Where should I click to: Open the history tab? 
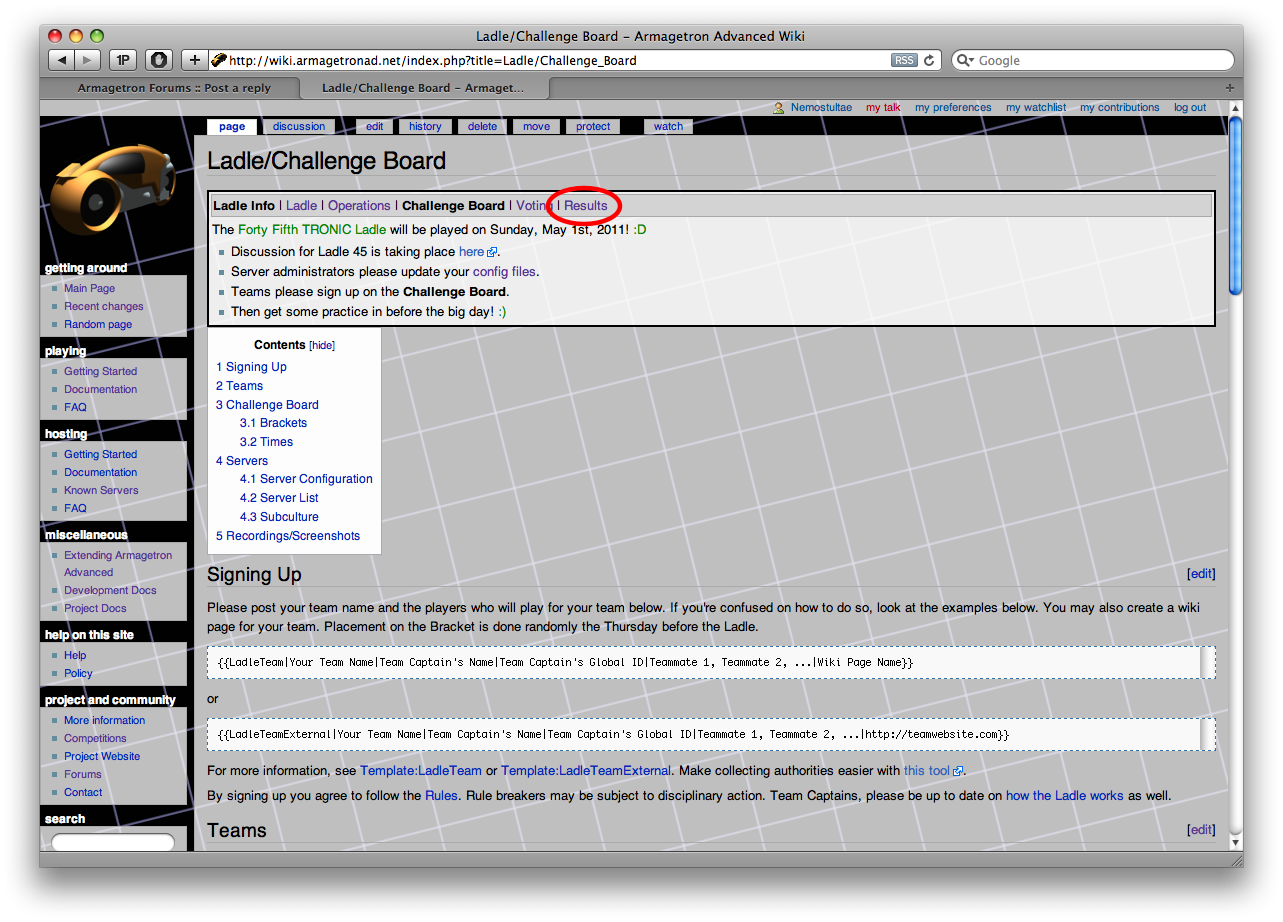tap(425, 126)
